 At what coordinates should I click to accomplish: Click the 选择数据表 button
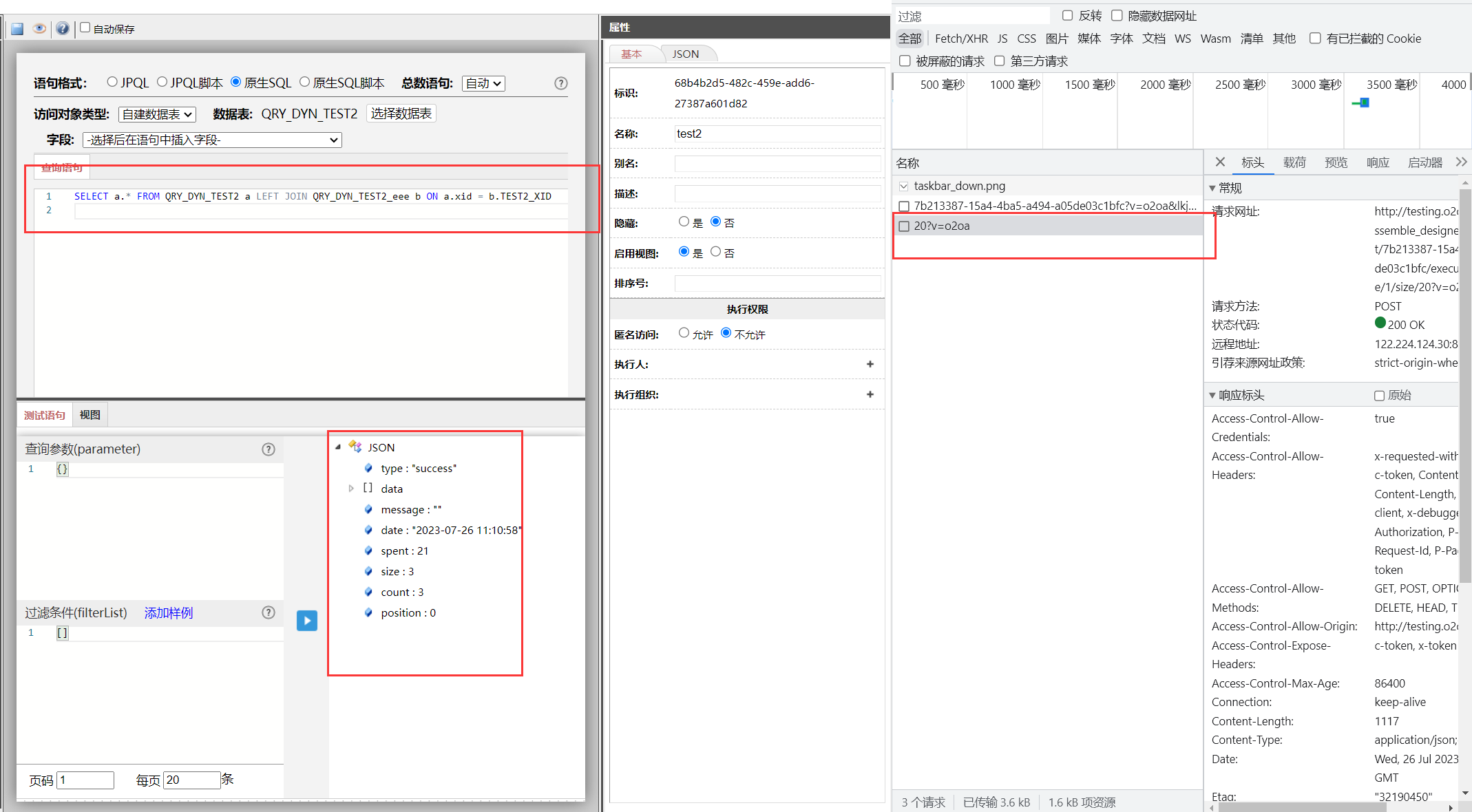pos(401,114)
